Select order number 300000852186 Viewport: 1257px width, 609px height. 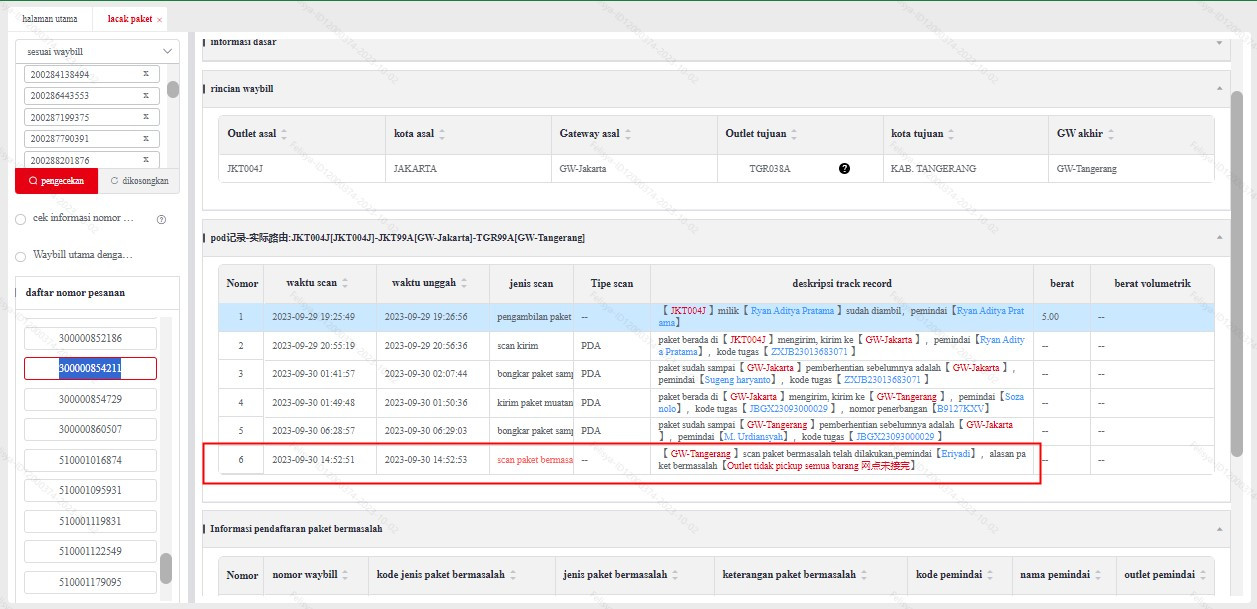click(x=90, y=338)
